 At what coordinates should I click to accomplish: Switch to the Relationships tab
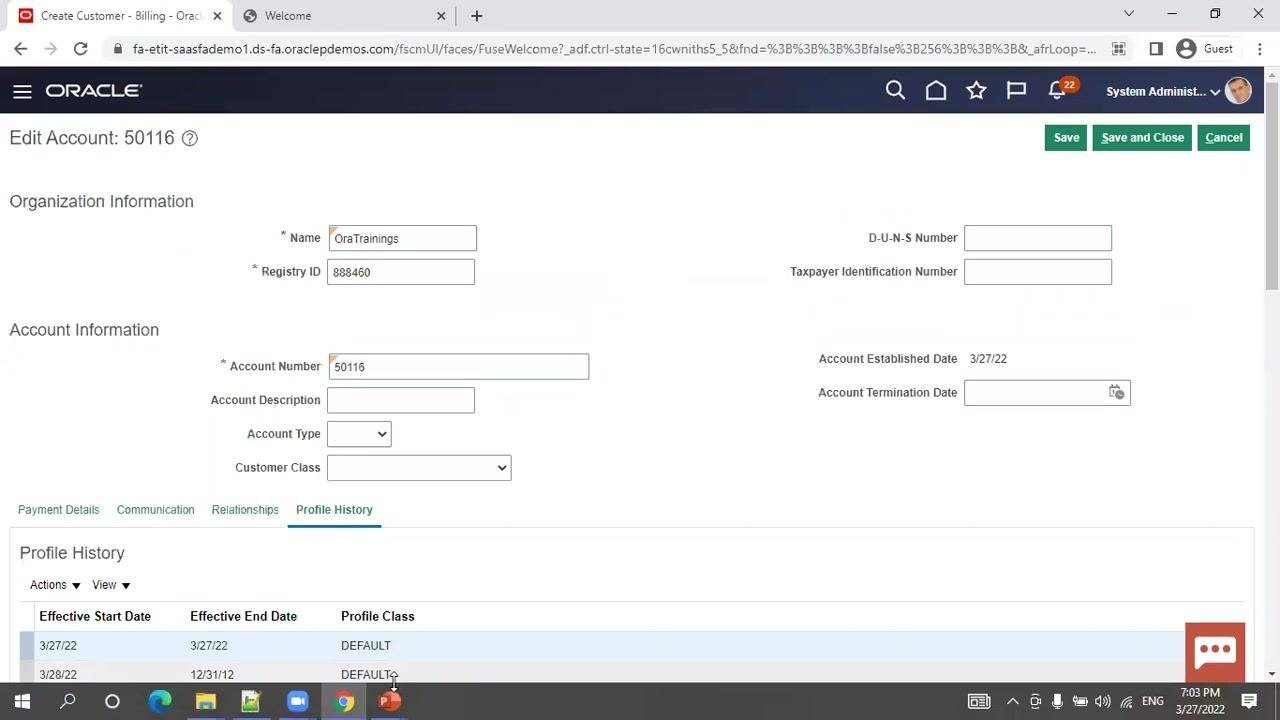245,510
